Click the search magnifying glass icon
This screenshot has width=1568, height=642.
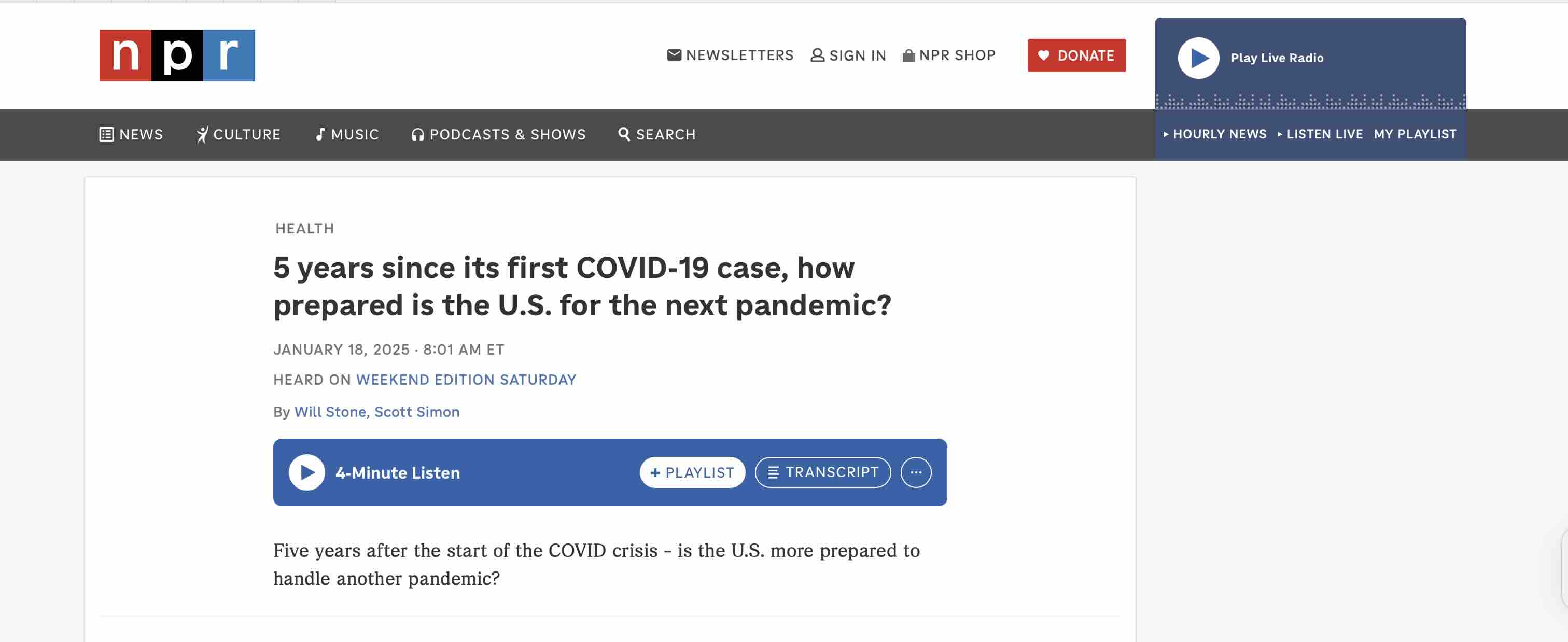pyautogui.click(x=624, y=134)
